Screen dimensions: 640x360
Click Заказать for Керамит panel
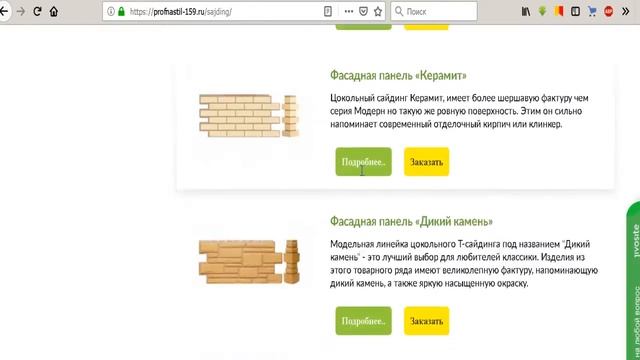[x=427, y=162]
